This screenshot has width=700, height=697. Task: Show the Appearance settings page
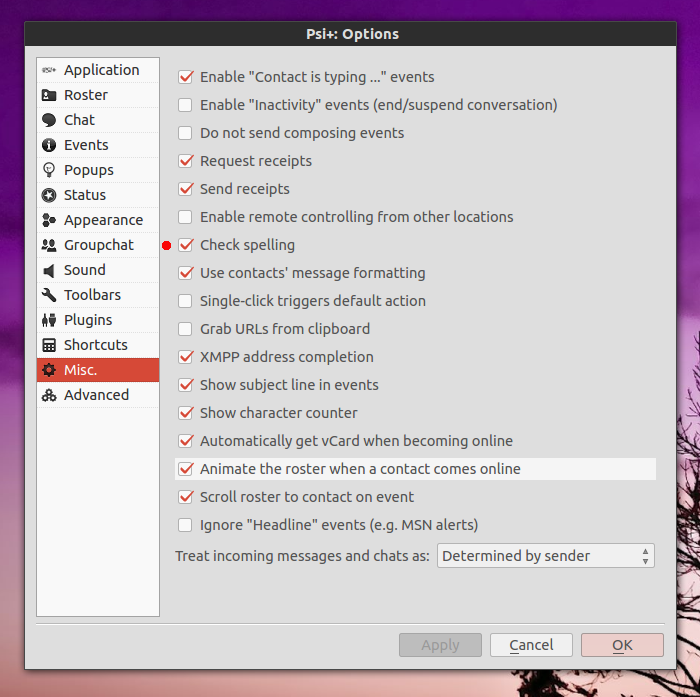click(104, 220)
